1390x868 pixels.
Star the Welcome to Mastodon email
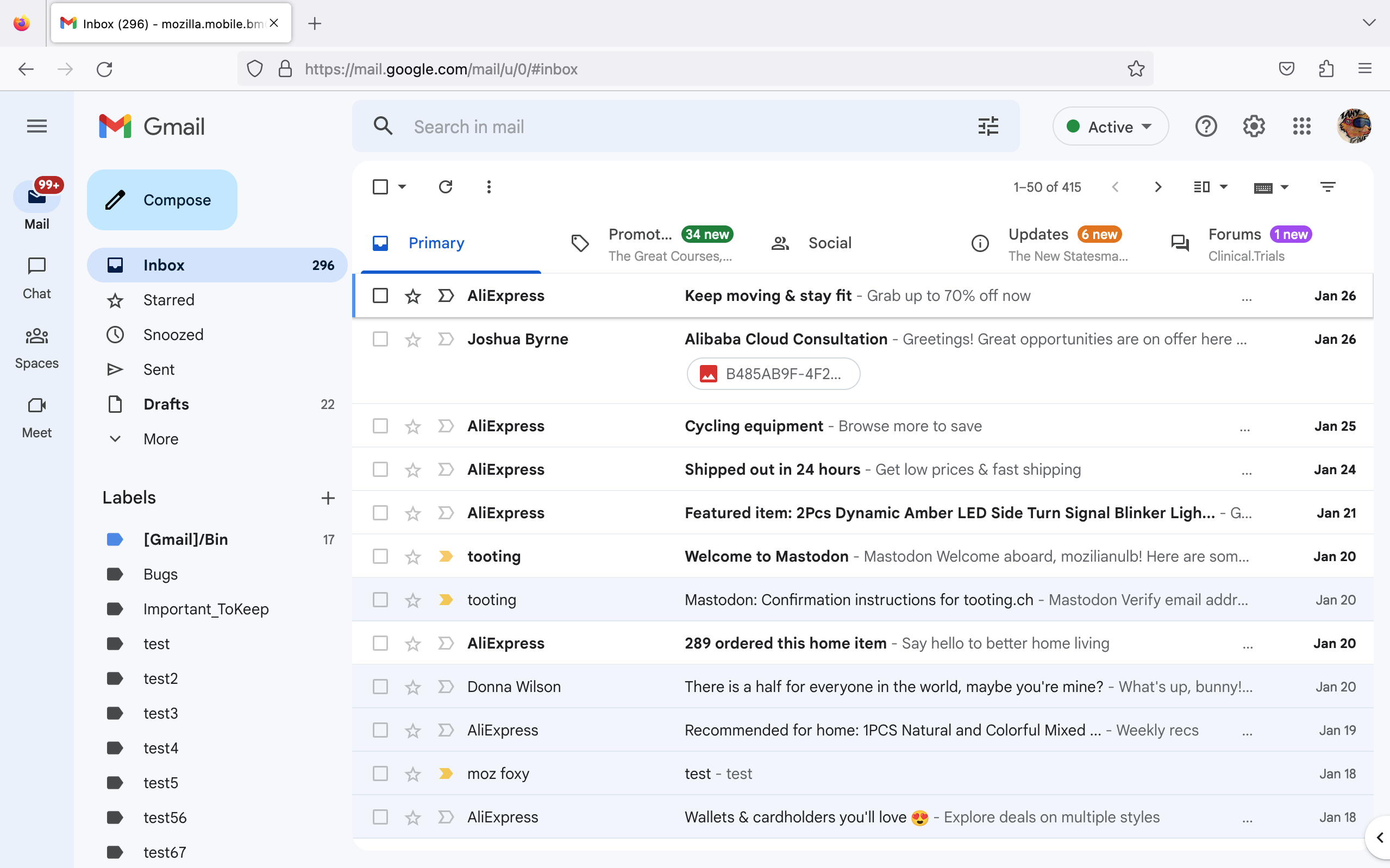[413, 556]
